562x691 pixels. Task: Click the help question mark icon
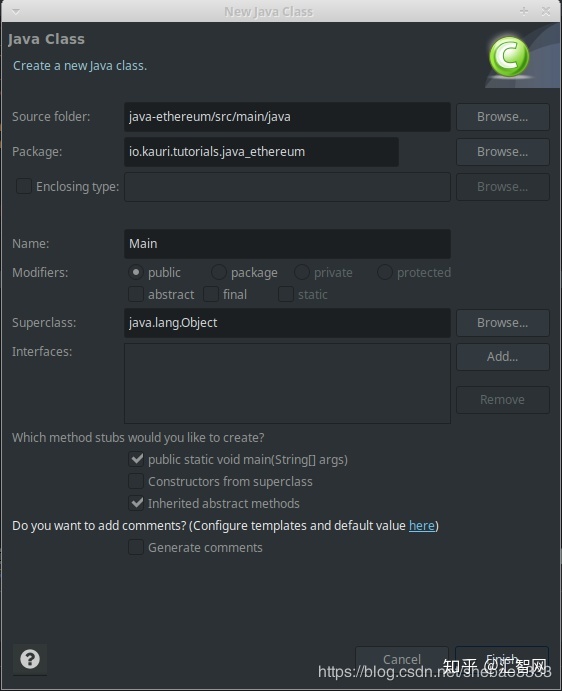[x=30, y=659]
